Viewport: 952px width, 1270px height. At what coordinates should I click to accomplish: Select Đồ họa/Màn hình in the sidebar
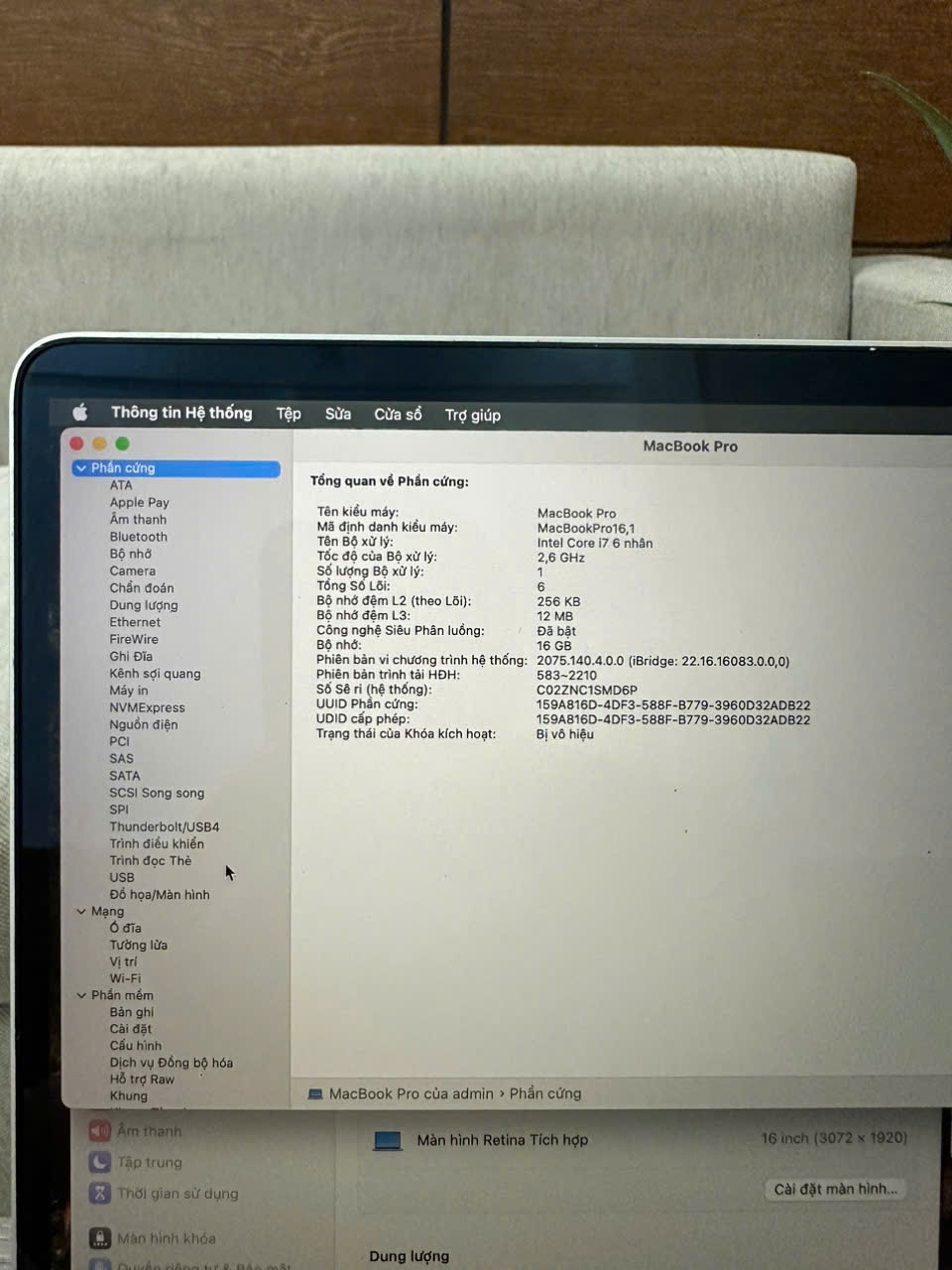click(160, 894)
